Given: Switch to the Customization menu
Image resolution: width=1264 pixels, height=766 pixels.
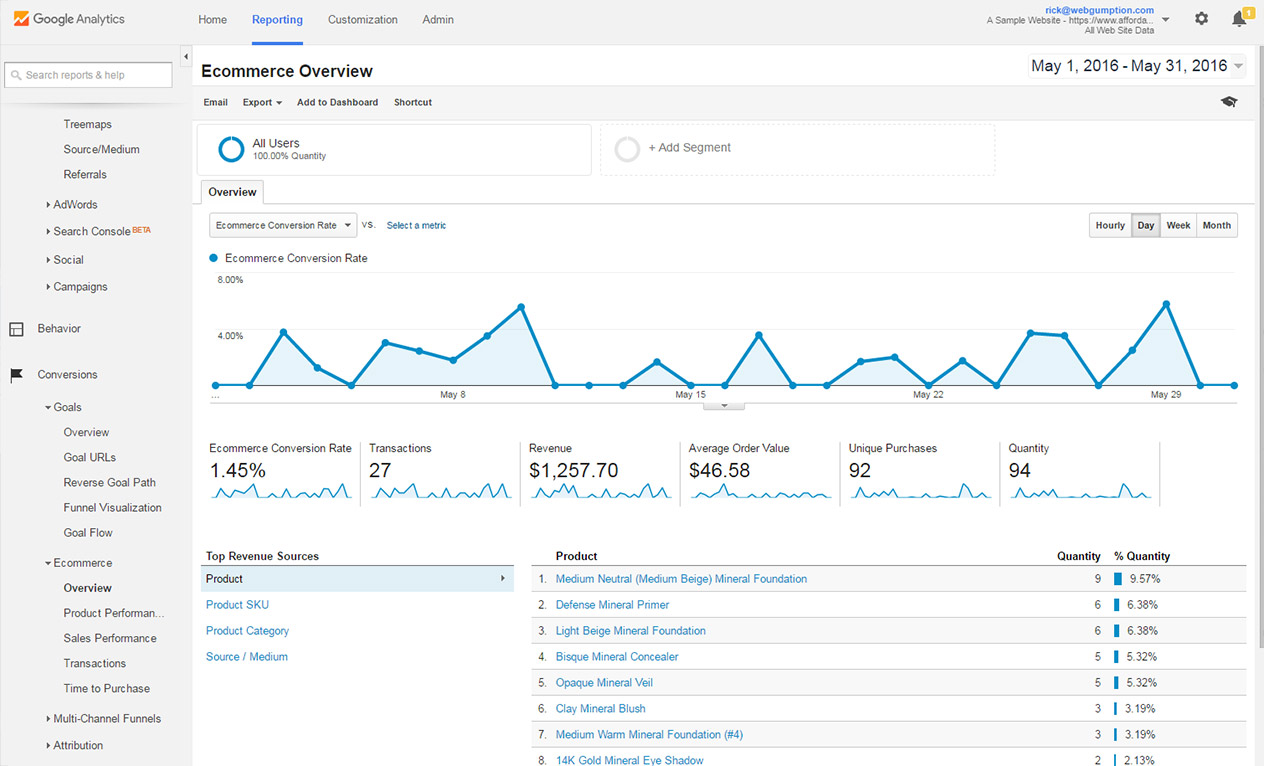Looking at the screenshot, I should [362, 19].
